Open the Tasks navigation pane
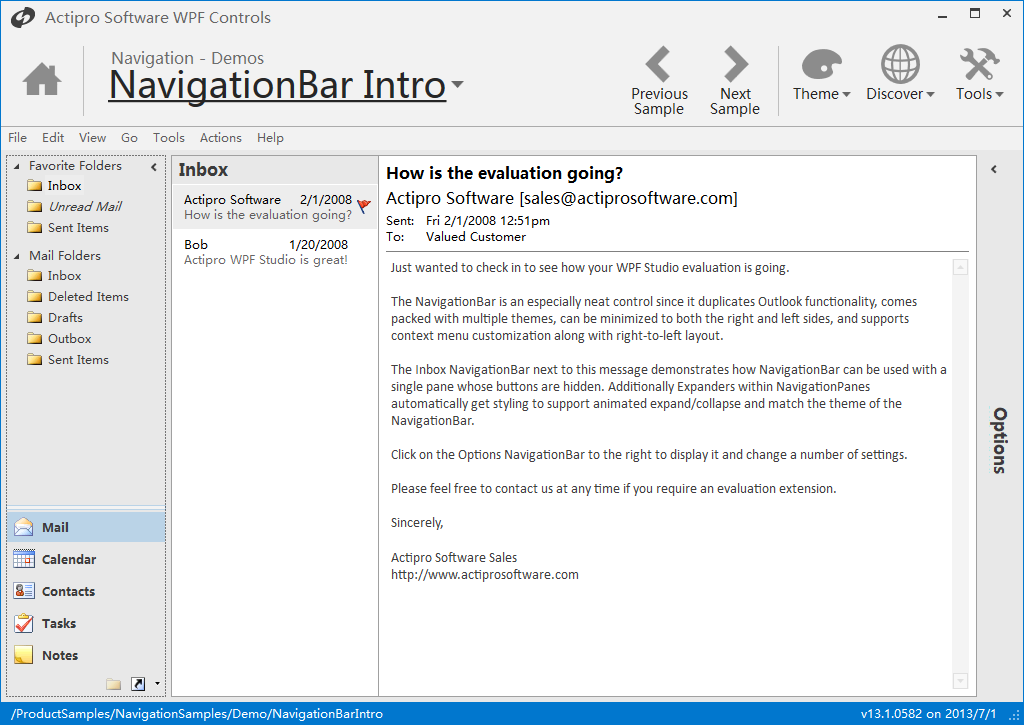1024x725 pixels. click(x=59, y=623)
